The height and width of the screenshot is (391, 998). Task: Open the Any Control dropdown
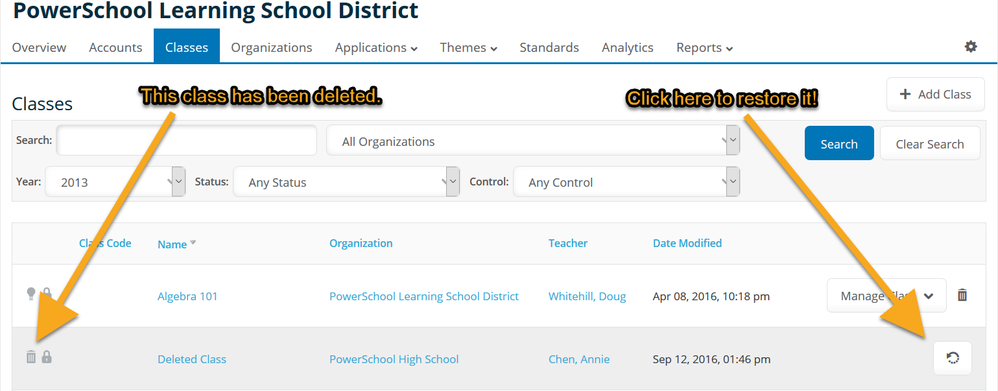(x=627, y=182)
